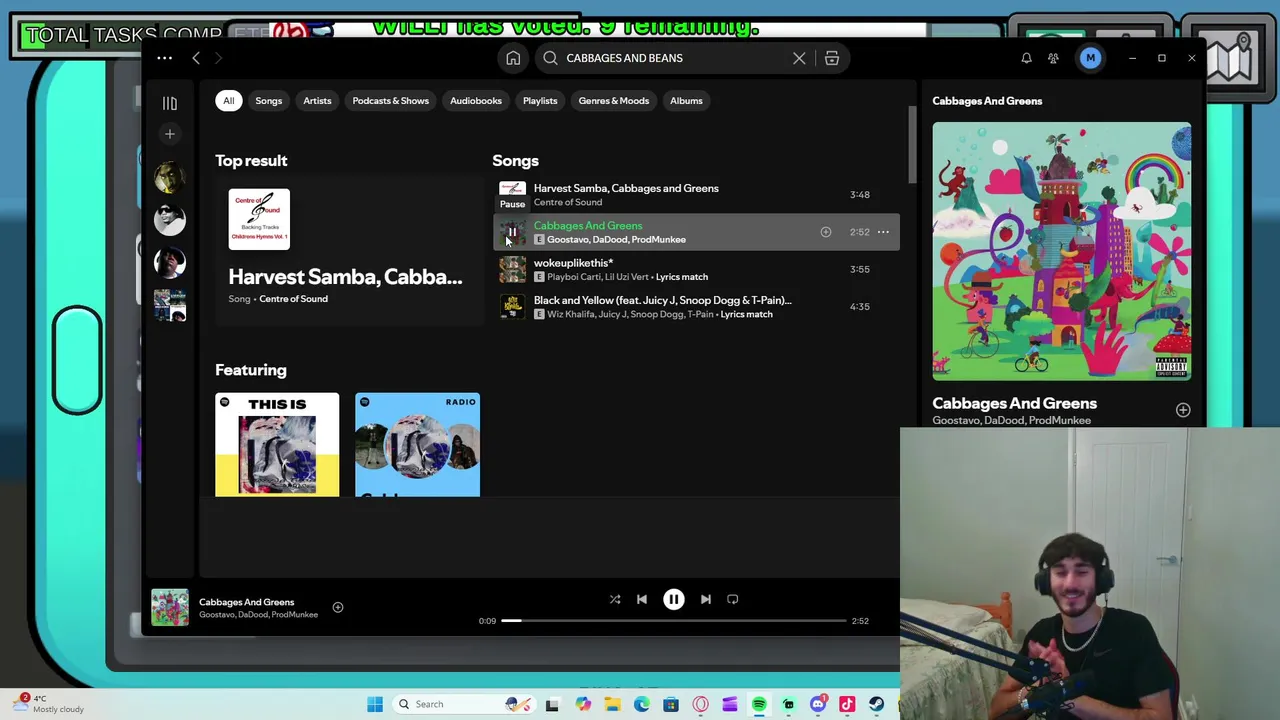1280x720 pixels.
Task: Open the This Is playlist thumbnail
Action: point(277,445)
